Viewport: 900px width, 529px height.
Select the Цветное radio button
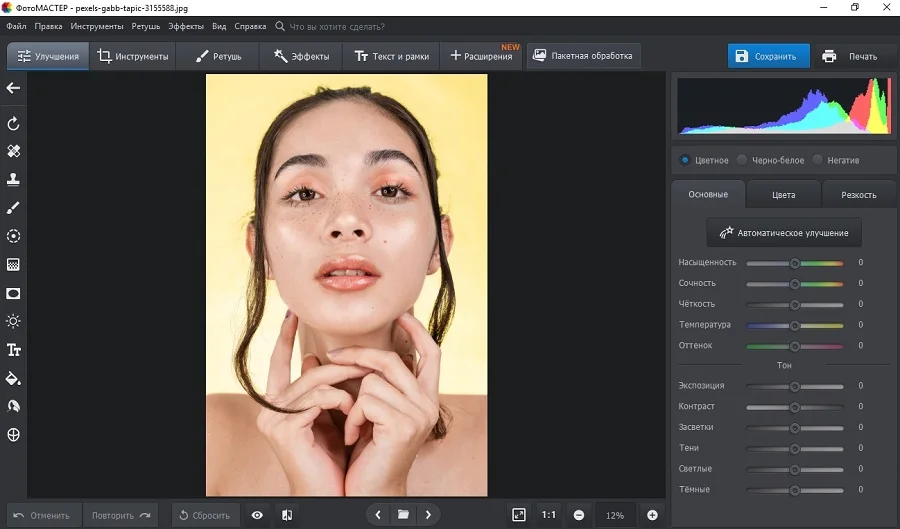coord(684,160)
